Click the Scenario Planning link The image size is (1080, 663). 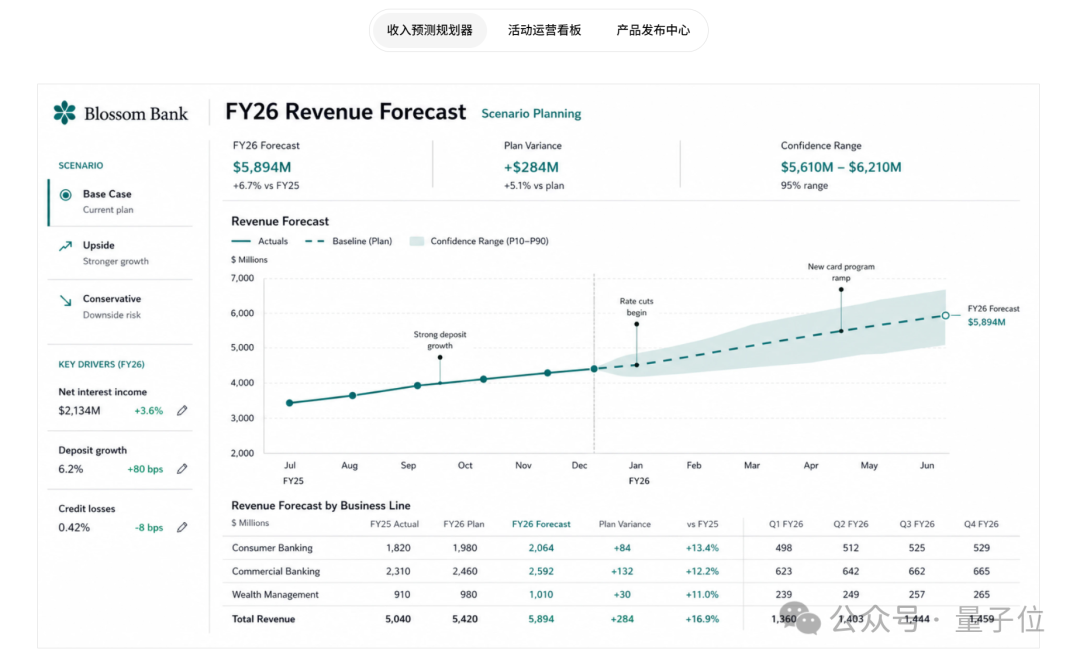pyautogui.click(x=531, y=114)
